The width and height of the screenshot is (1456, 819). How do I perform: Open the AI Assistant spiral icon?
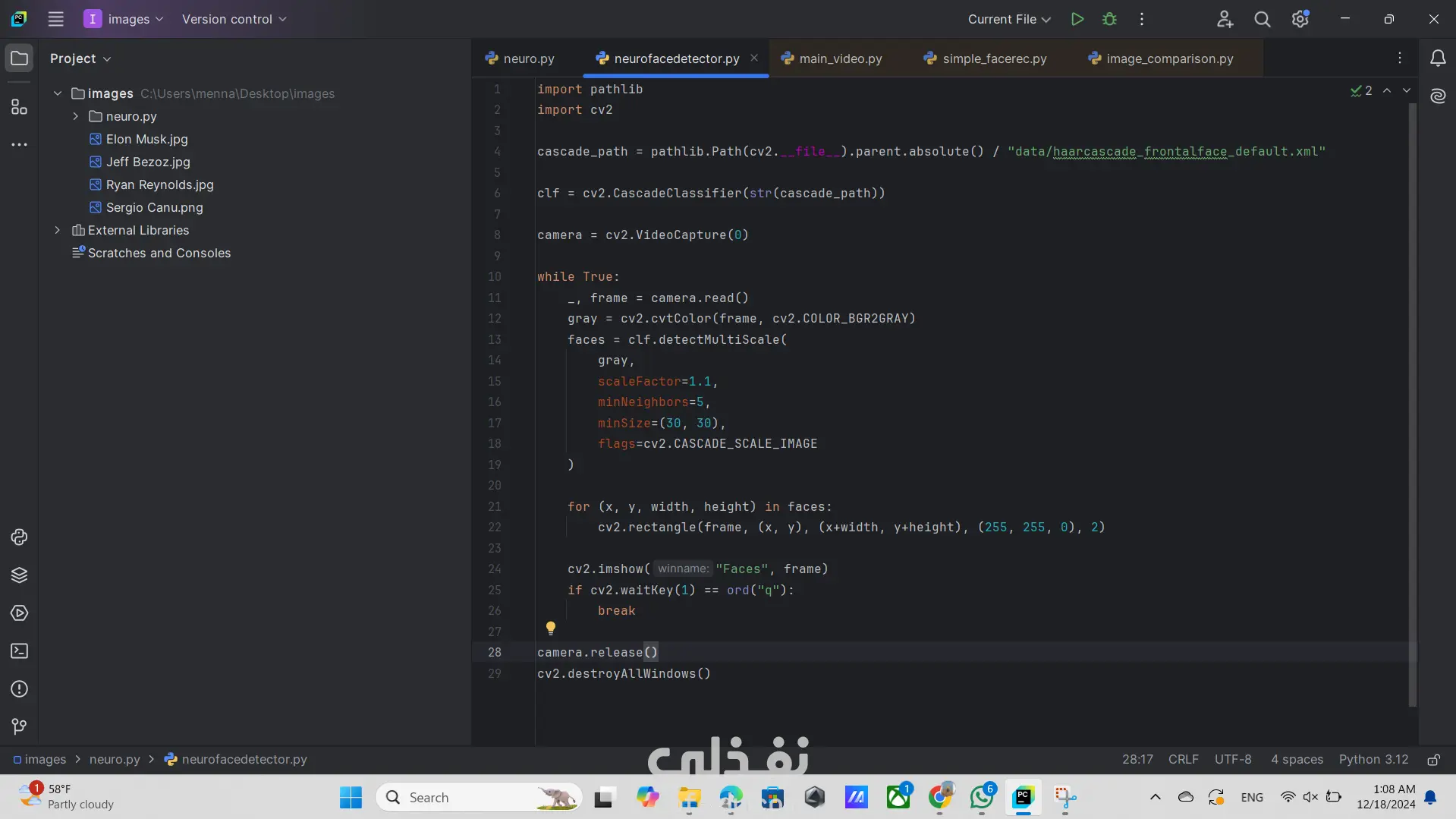[x=1438, y=96]
